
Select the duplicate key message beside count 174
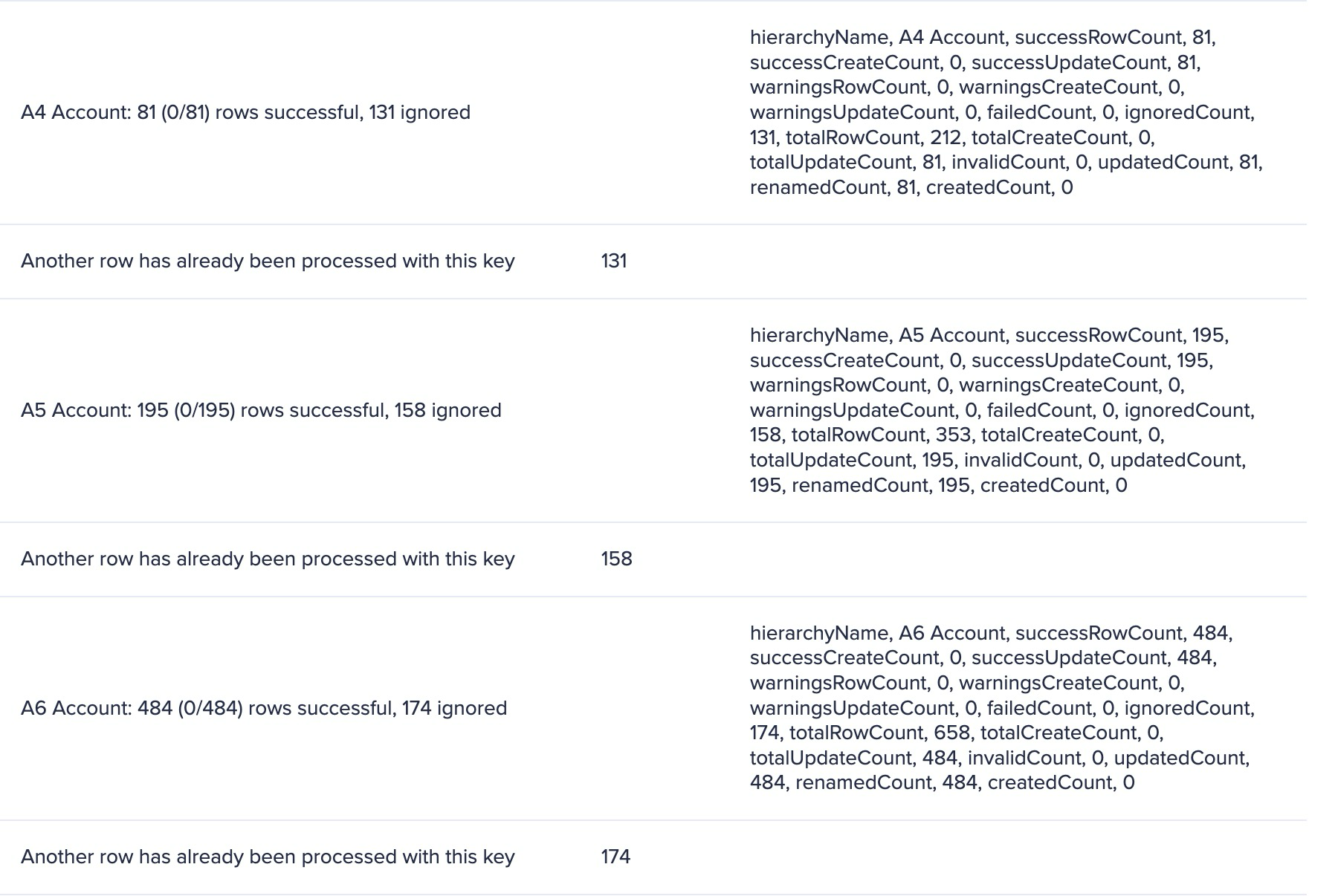(x=268, y=857)
